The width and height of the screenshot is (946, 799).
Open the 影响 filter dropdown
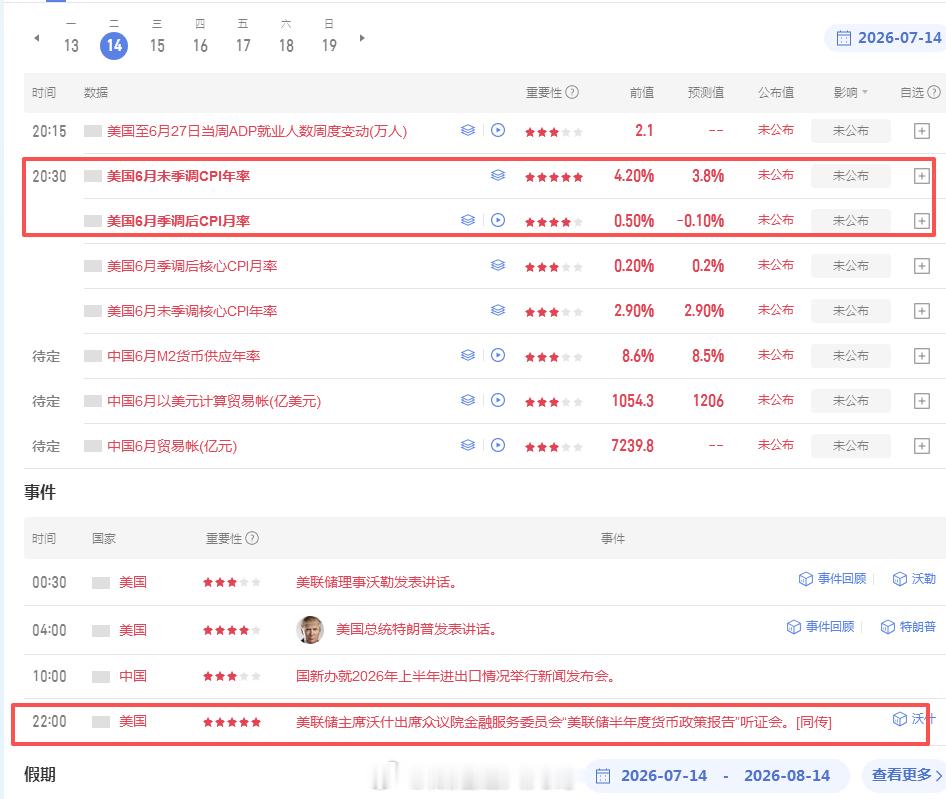click(851, 92)
